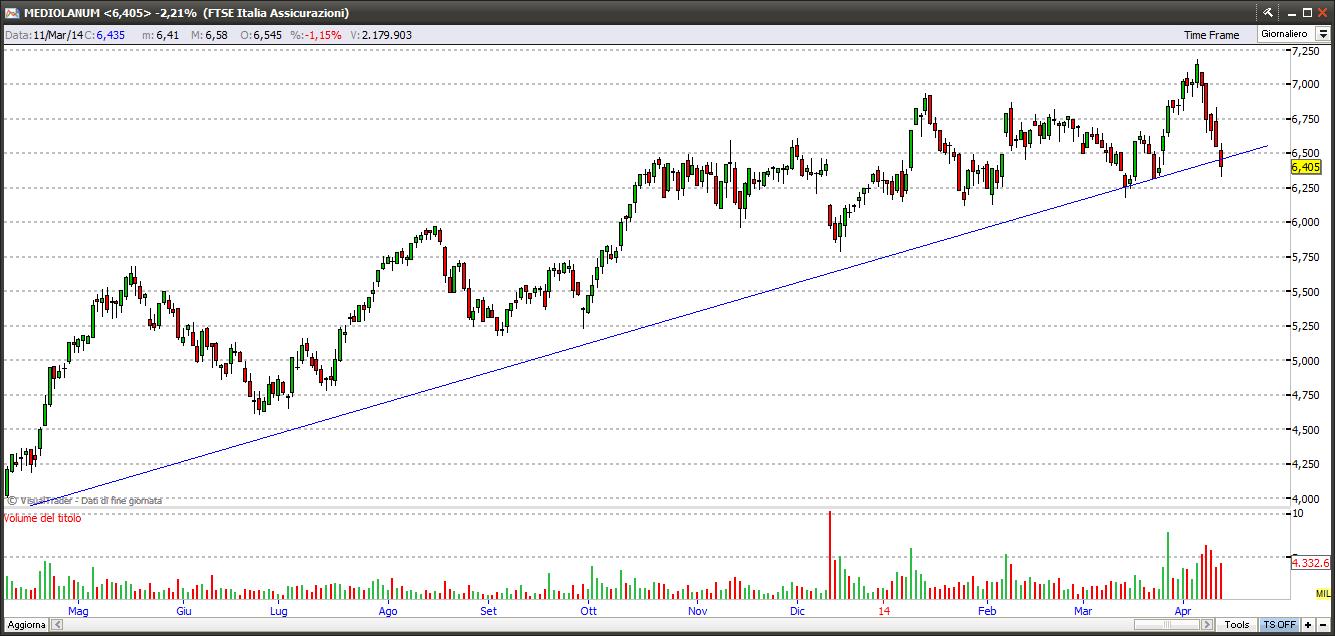Viewport: 1335px width, 636px height.
Task: Click the Mag month label on time axis
Action: tap(78, 611)
